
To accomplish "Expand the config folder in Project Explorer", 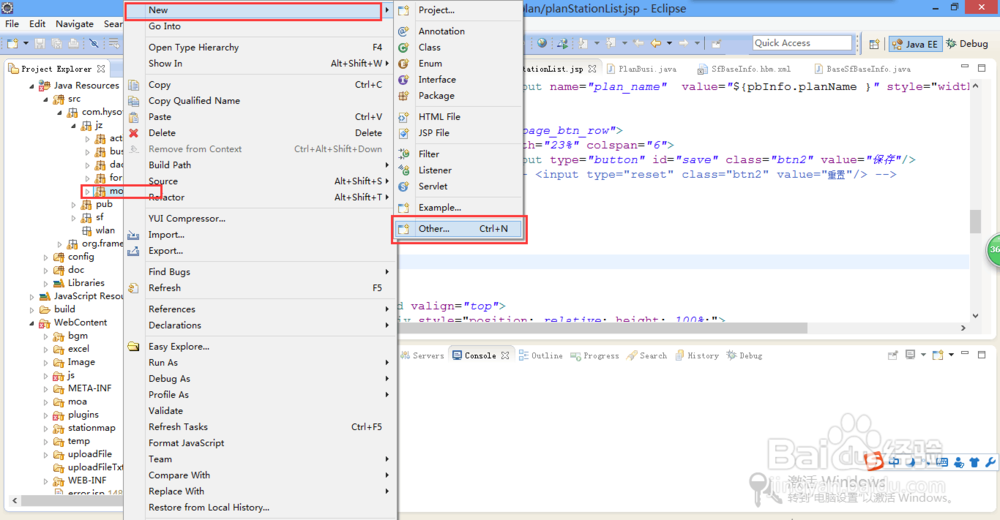I will (45, 257).
